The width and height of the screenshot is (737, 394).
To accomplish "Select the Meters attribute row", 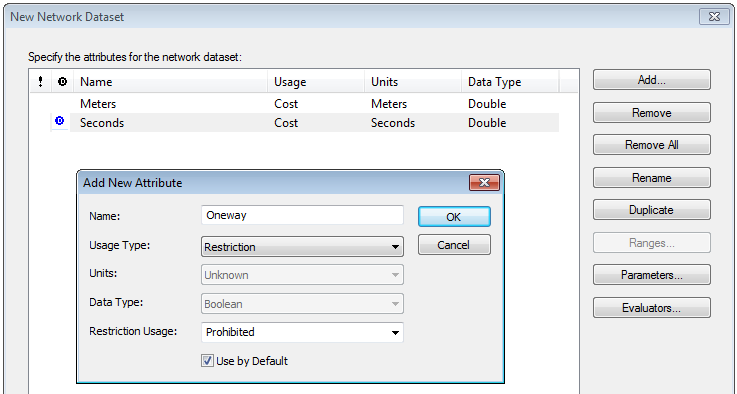I will tap(295, 103).
